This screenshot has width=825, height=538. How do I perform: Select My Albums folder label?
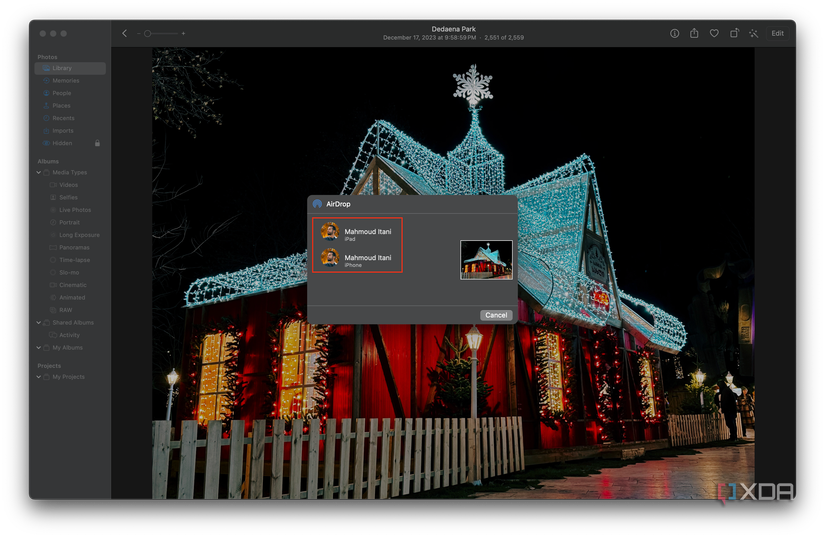[67, 348]
